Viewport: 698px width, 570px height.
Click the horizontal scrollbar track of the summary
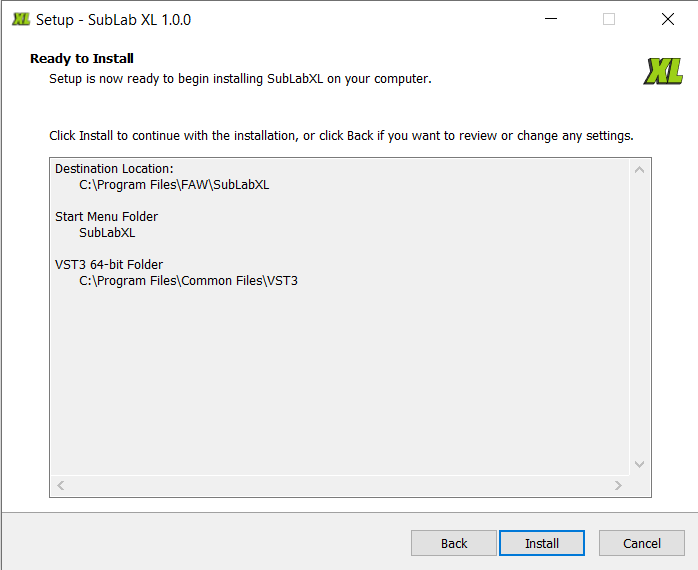coord(340,485)
